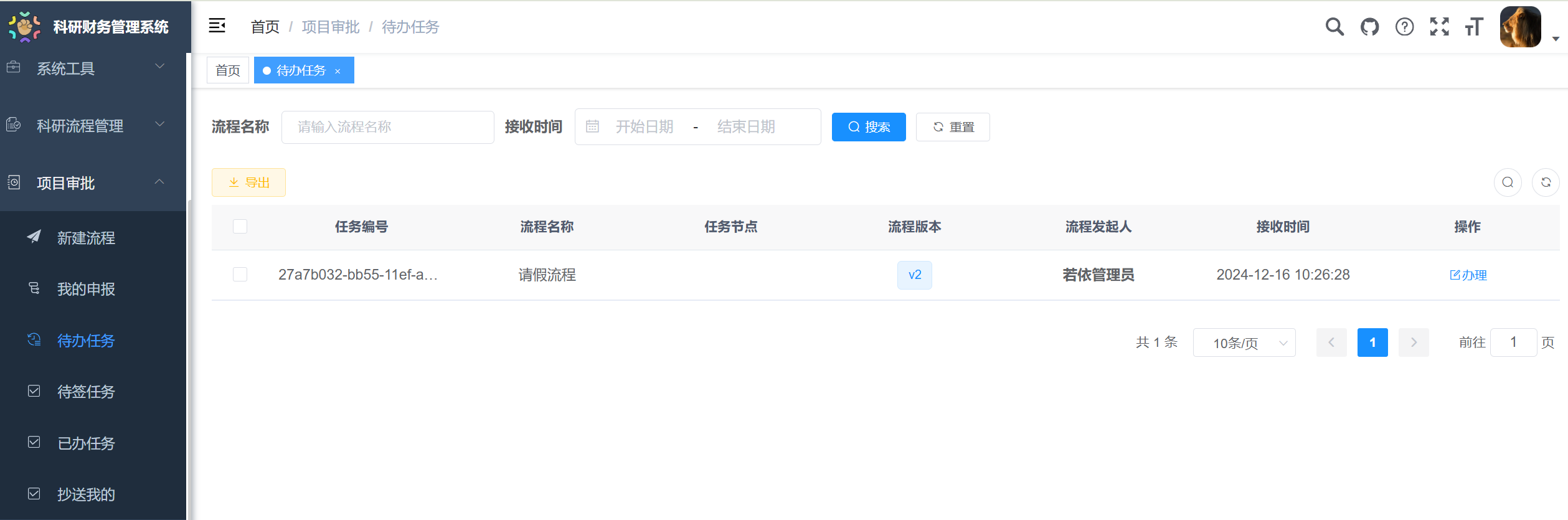Open the GitHub source icon

pos(1369,27)
